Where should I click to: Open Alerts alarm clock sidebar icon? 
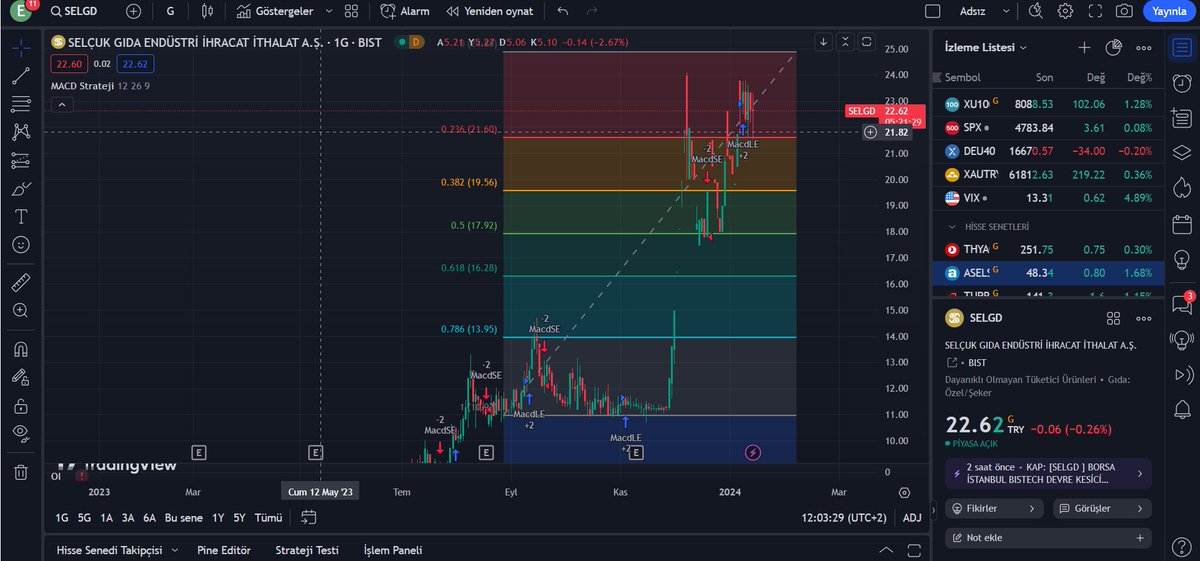click(x=1181, y=83)
